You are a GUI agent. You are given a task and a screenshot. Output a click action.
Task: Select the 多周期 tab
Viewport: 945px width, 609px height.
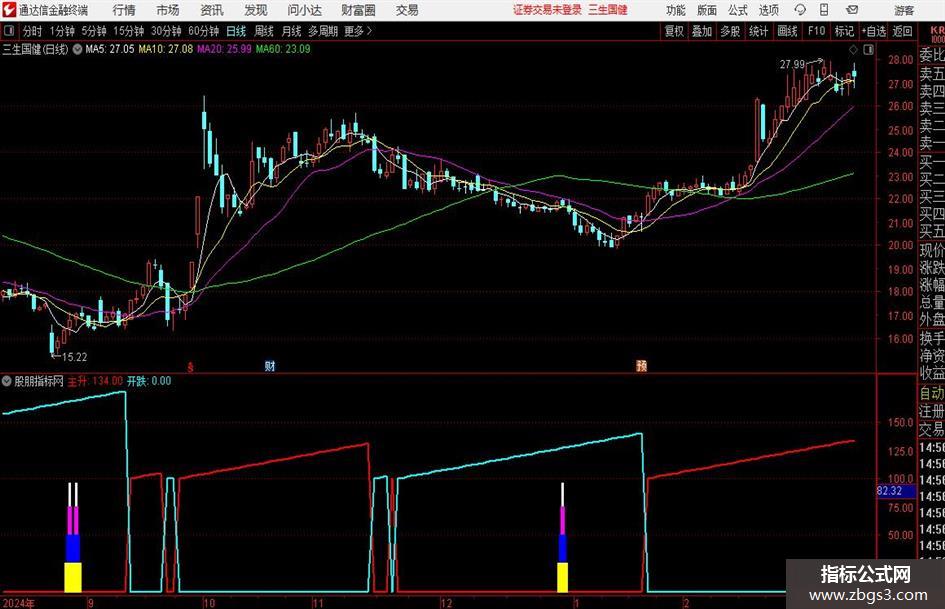pyautogui.click(x=322, y=31)
